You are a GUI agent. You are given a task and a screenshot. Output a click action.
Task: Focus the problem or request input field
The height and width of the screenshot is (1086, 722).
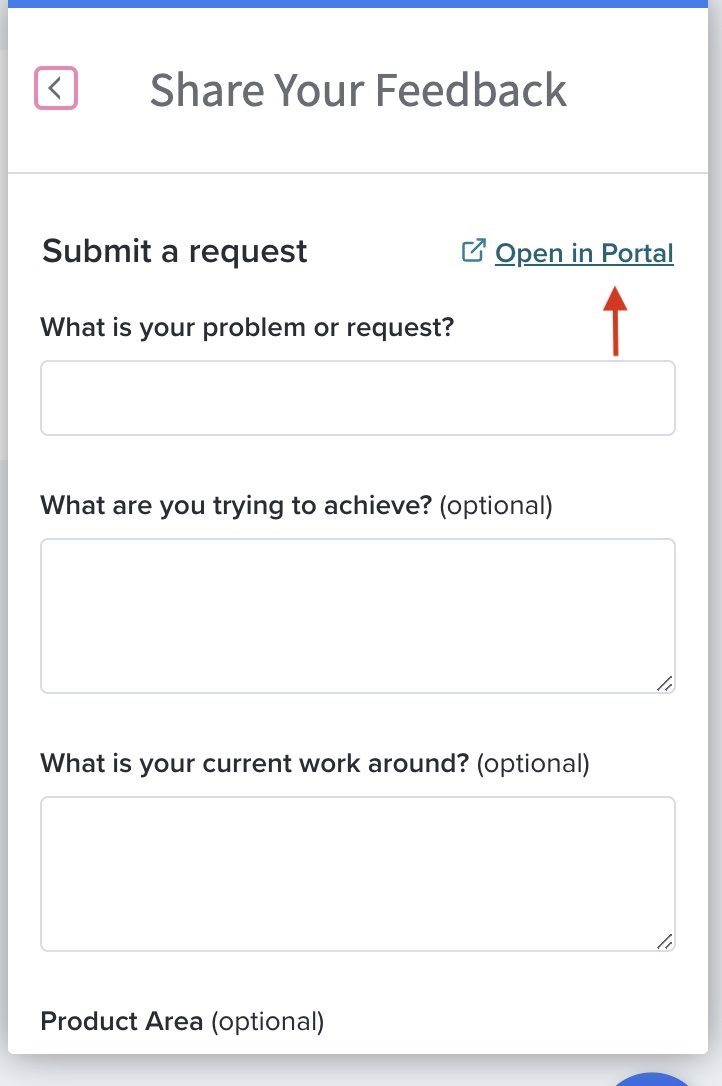click(358, 398)
